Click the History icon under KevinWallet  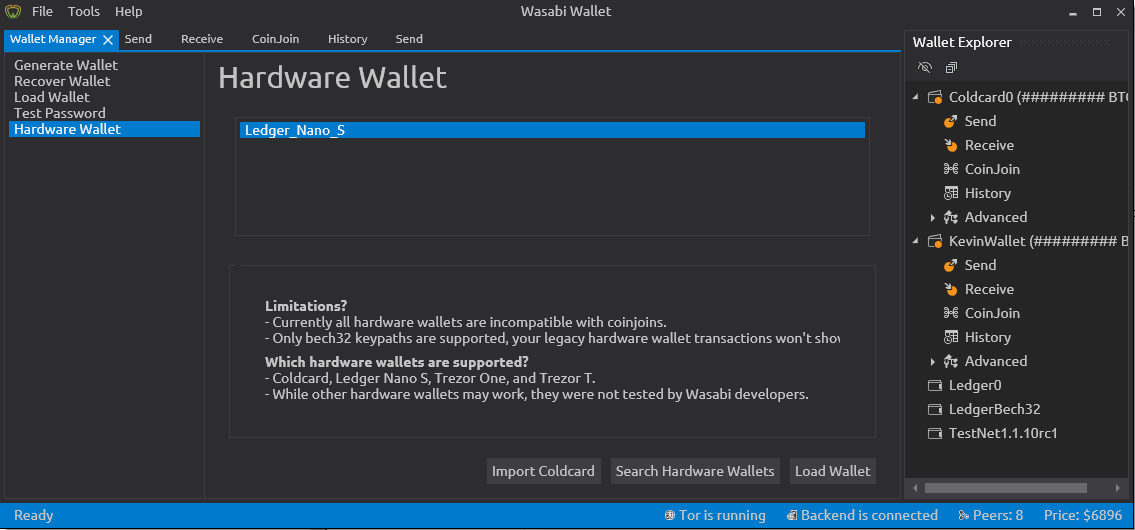(x=951, y=337)
